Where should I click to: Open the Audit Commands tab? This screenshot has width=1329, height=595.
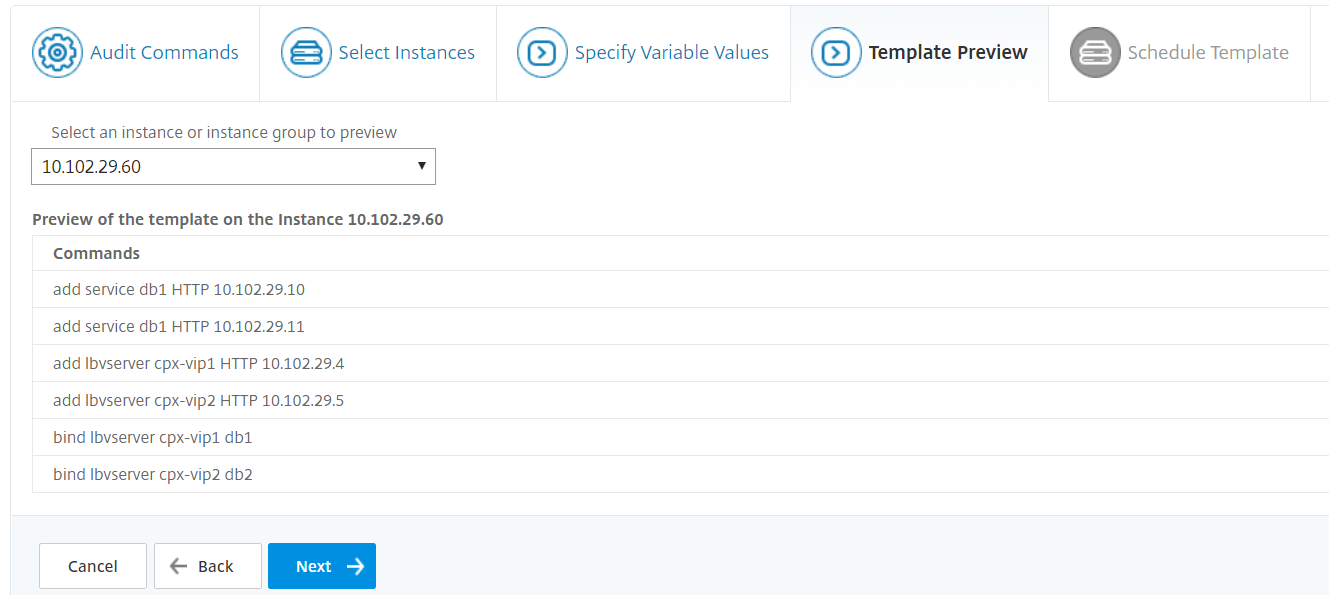(135, 53)
